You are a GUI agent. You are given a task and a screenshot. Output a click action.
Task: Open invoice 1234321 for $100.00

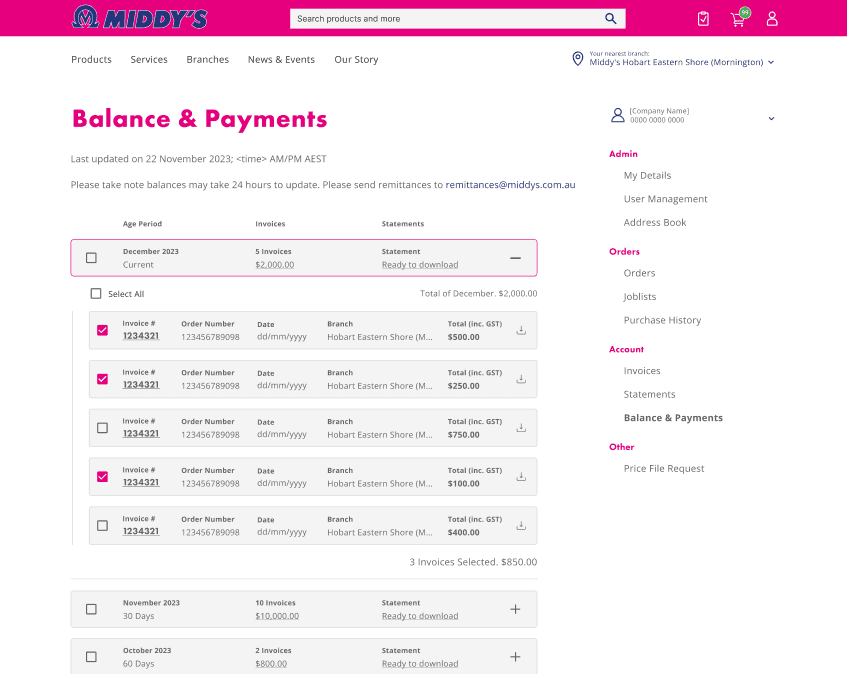pos(141,482)
